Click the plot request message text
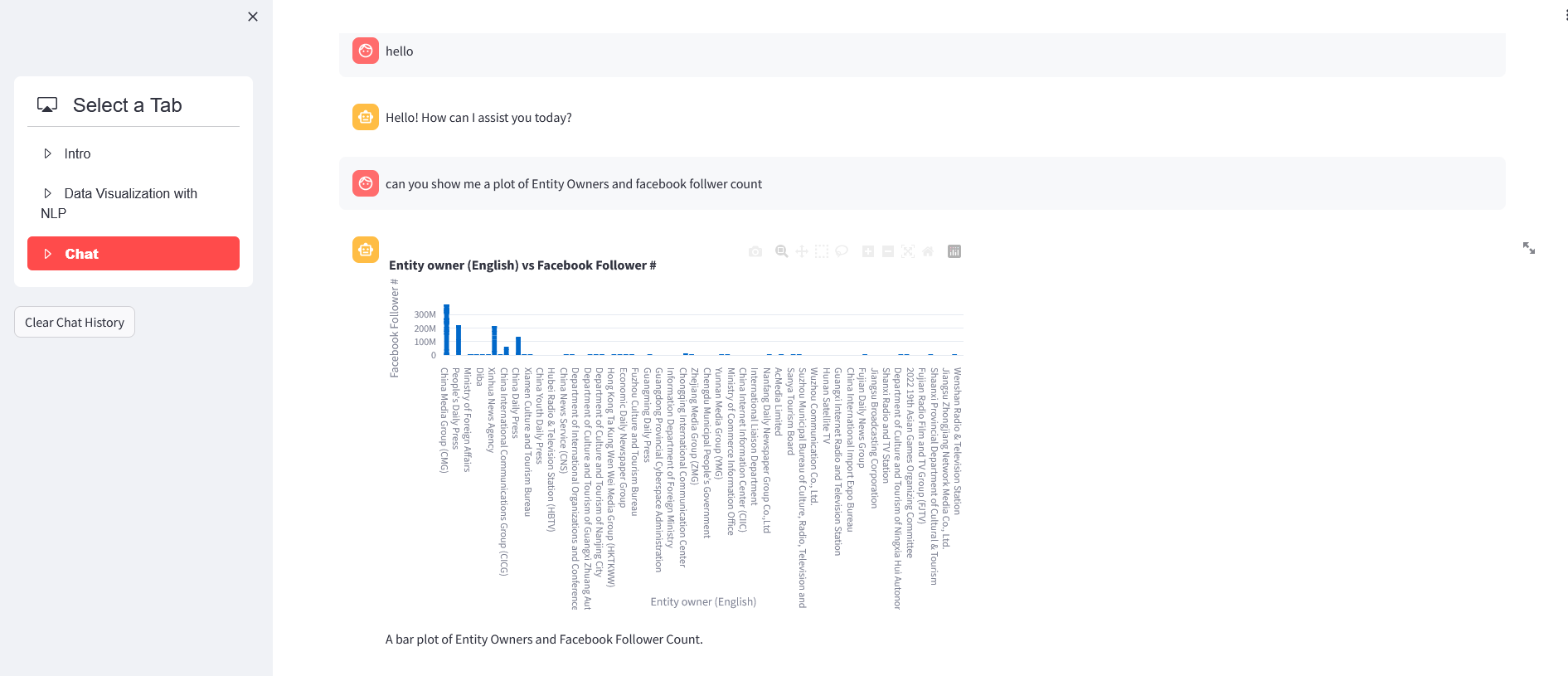The height and width of the screenshot is (676, 1568). pos(574,184)
